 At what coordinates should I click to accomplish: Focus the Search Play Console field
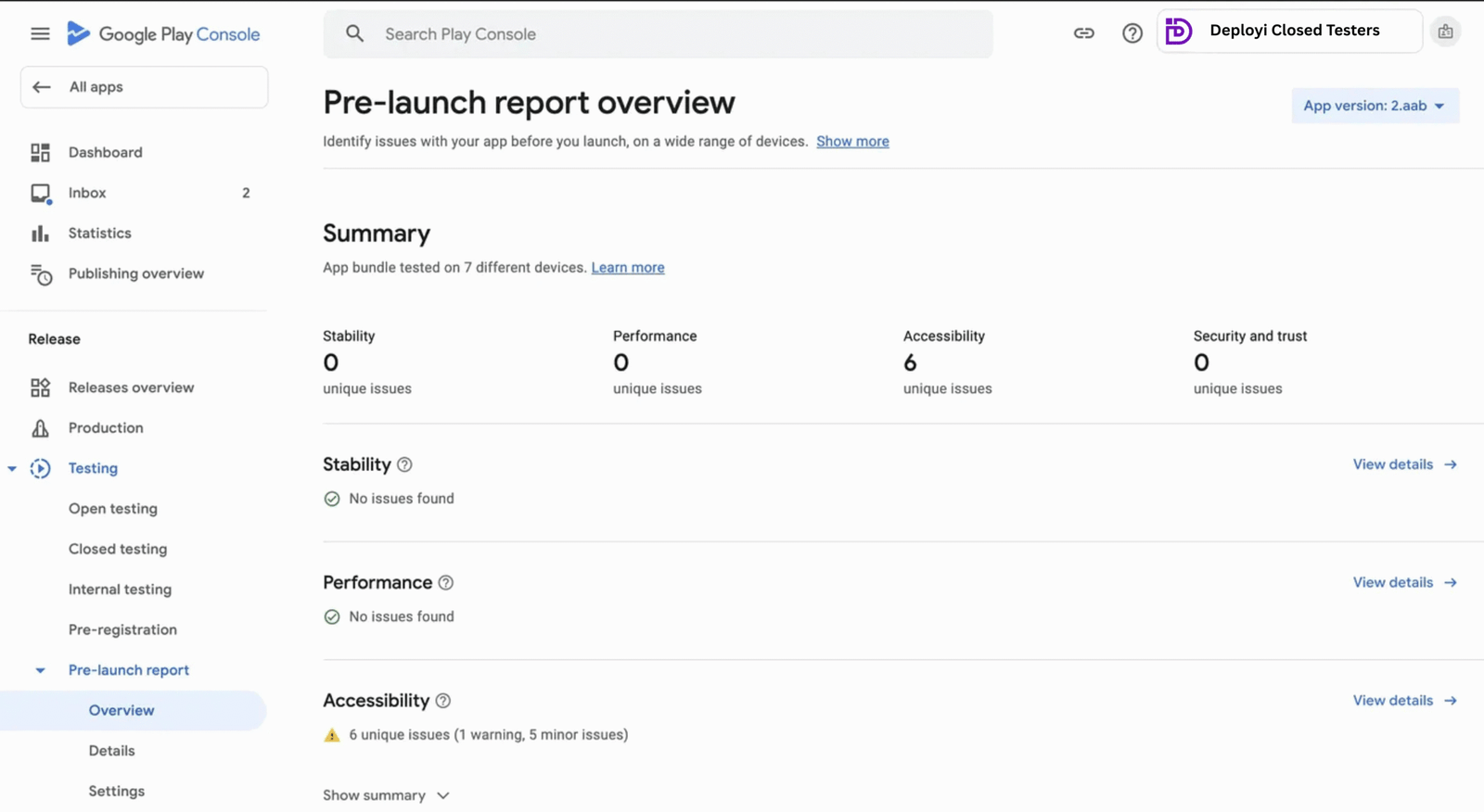pos(659,34)
